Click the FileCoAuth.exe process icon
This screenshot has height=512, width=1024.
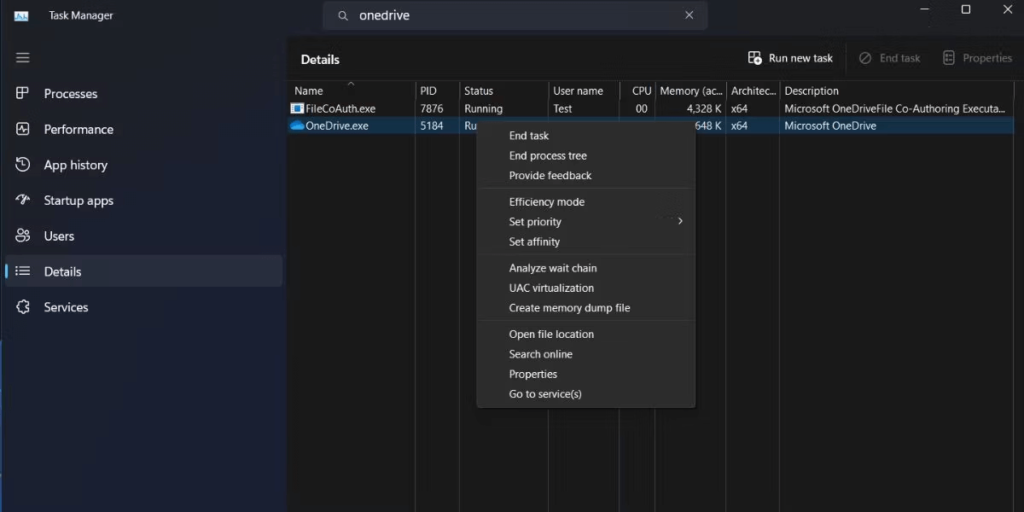(297, 108)
